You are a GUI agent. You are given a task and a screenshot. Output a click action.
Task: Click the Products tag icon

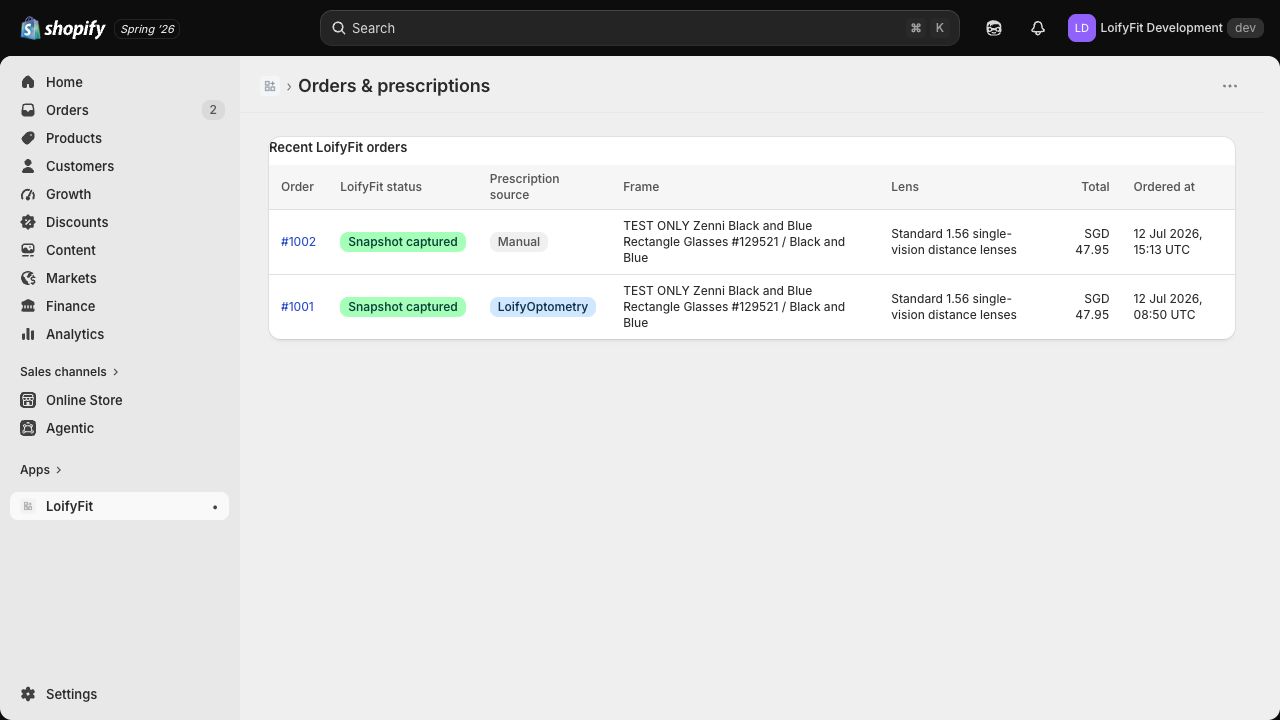[28, 138]
